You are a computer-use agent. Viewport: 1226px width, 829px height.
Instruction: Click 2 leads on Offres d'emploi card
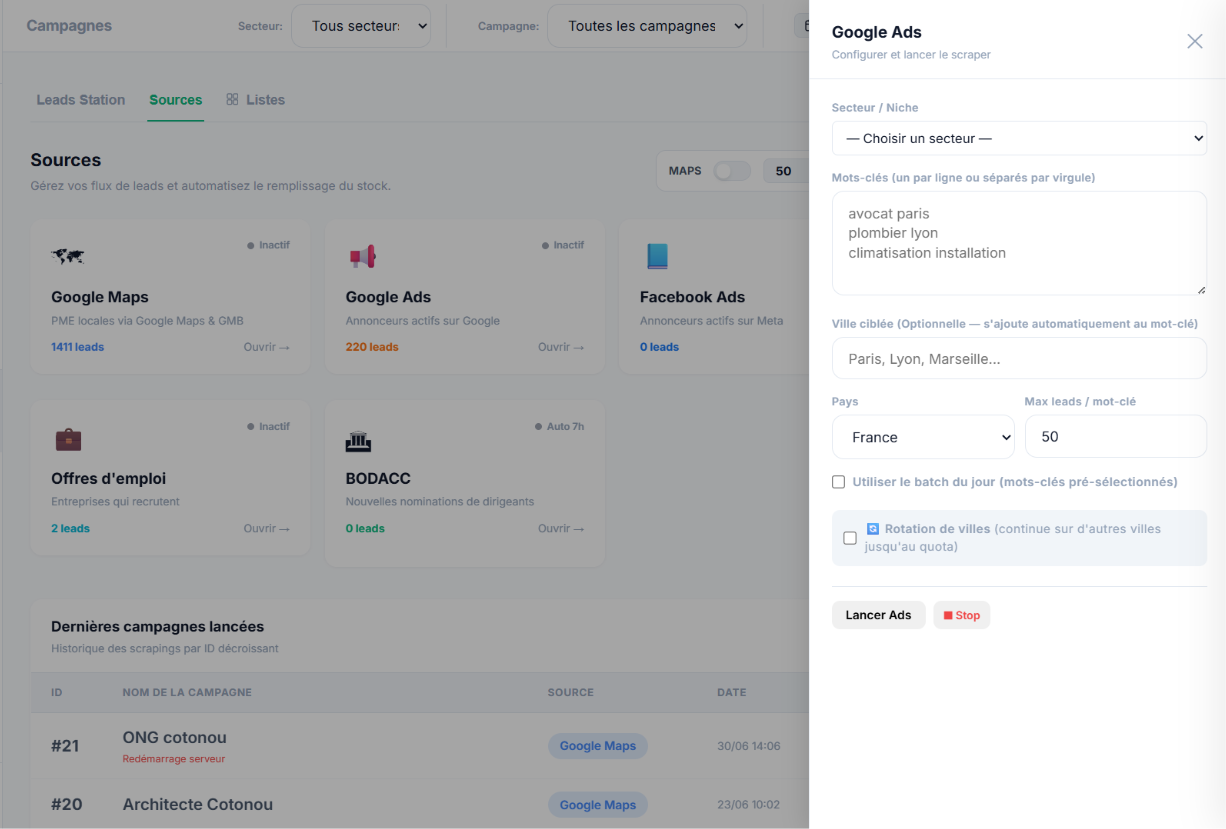pyautogui.click(x=70, y=528)
